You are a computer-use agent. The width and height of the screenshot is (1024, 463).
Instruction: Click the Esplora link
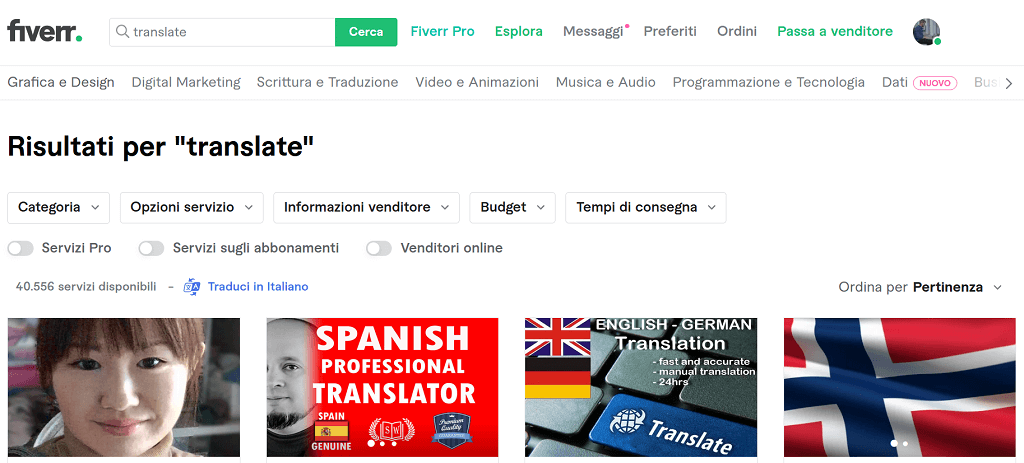pos(519,31)
